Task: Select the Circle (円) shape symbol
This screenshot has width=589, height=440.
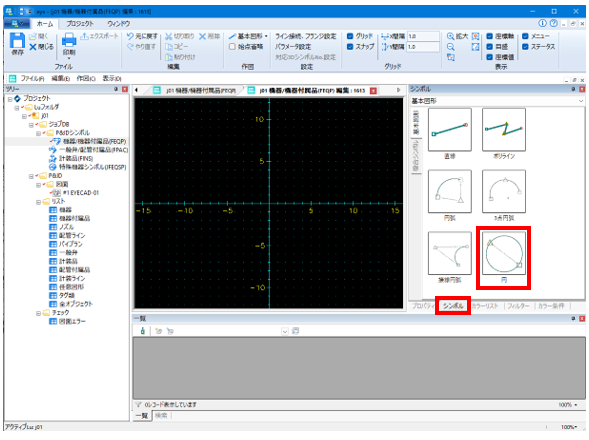Action: (x=503, y=253)
